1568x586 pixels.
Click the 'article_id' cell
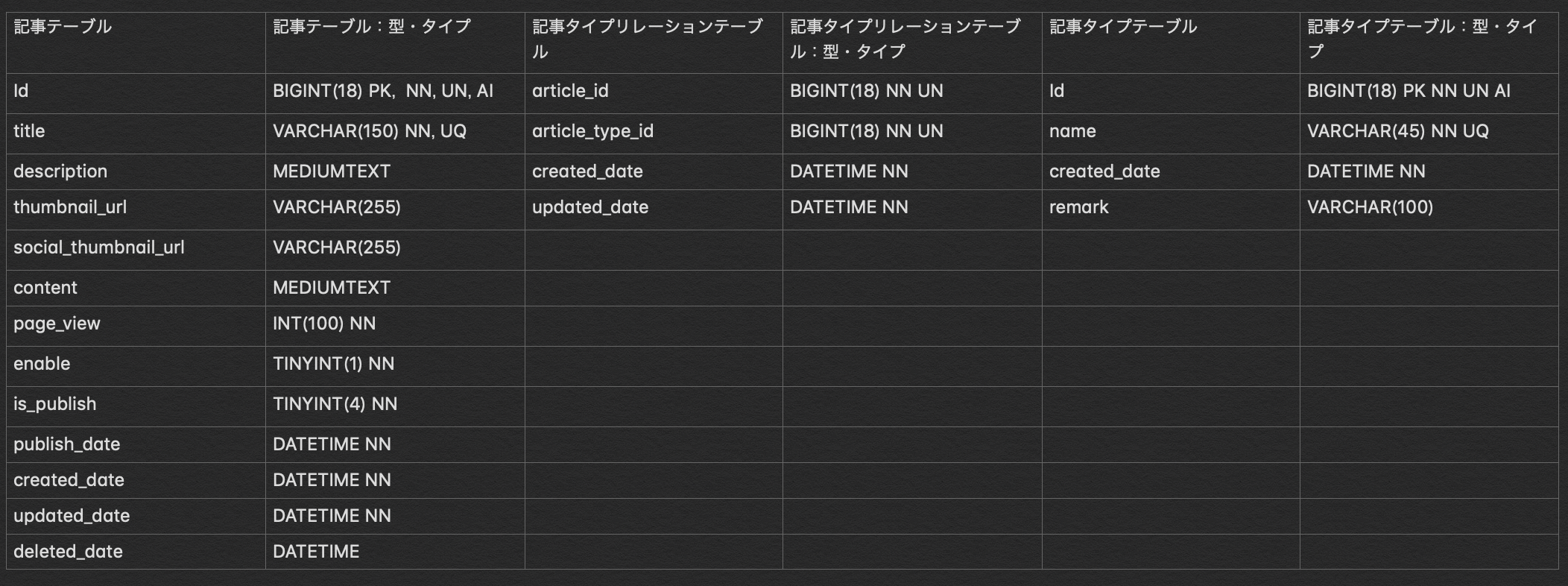point(654,93)
